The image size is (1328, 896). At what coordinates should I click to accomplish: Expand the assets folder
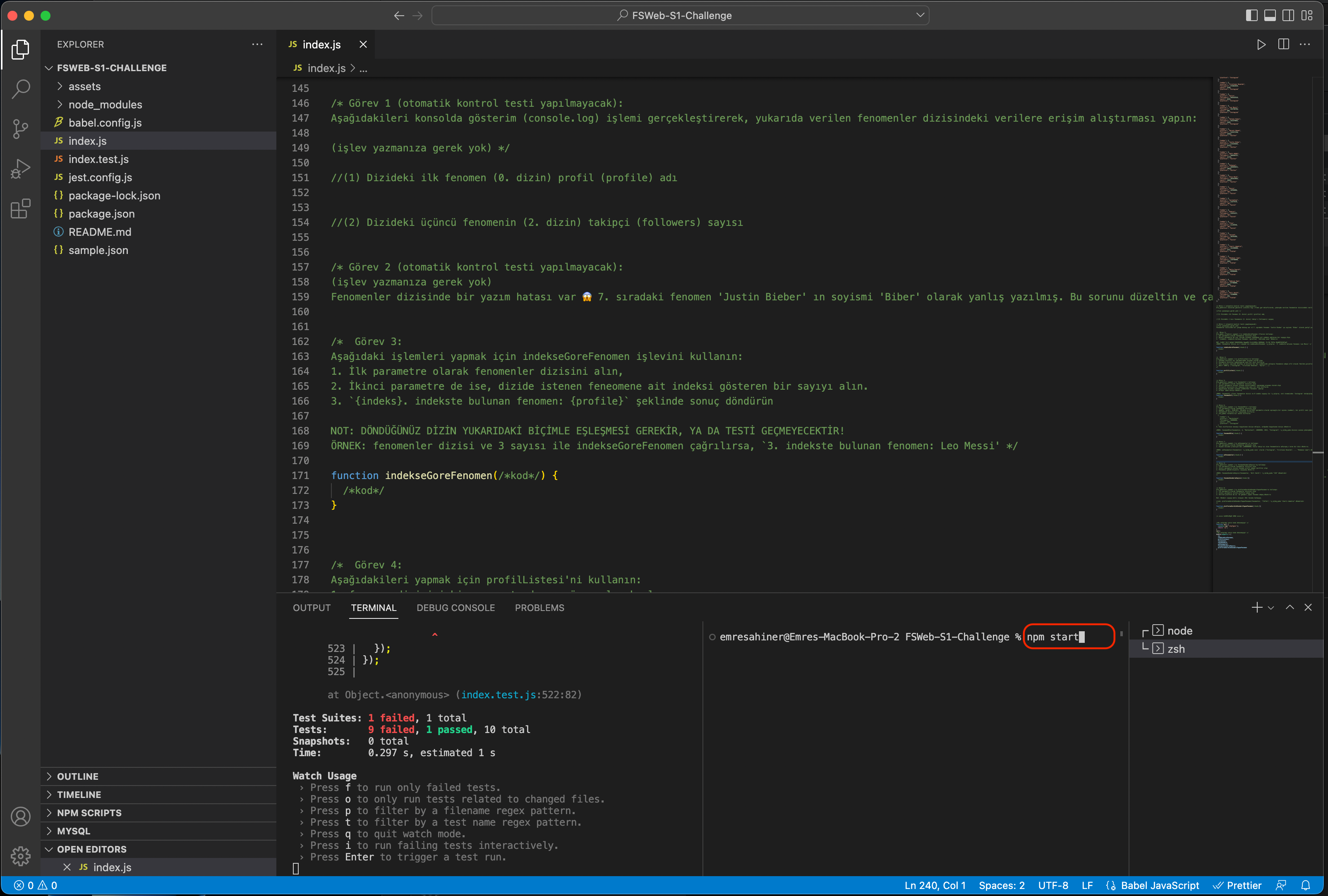click(84, 86)
